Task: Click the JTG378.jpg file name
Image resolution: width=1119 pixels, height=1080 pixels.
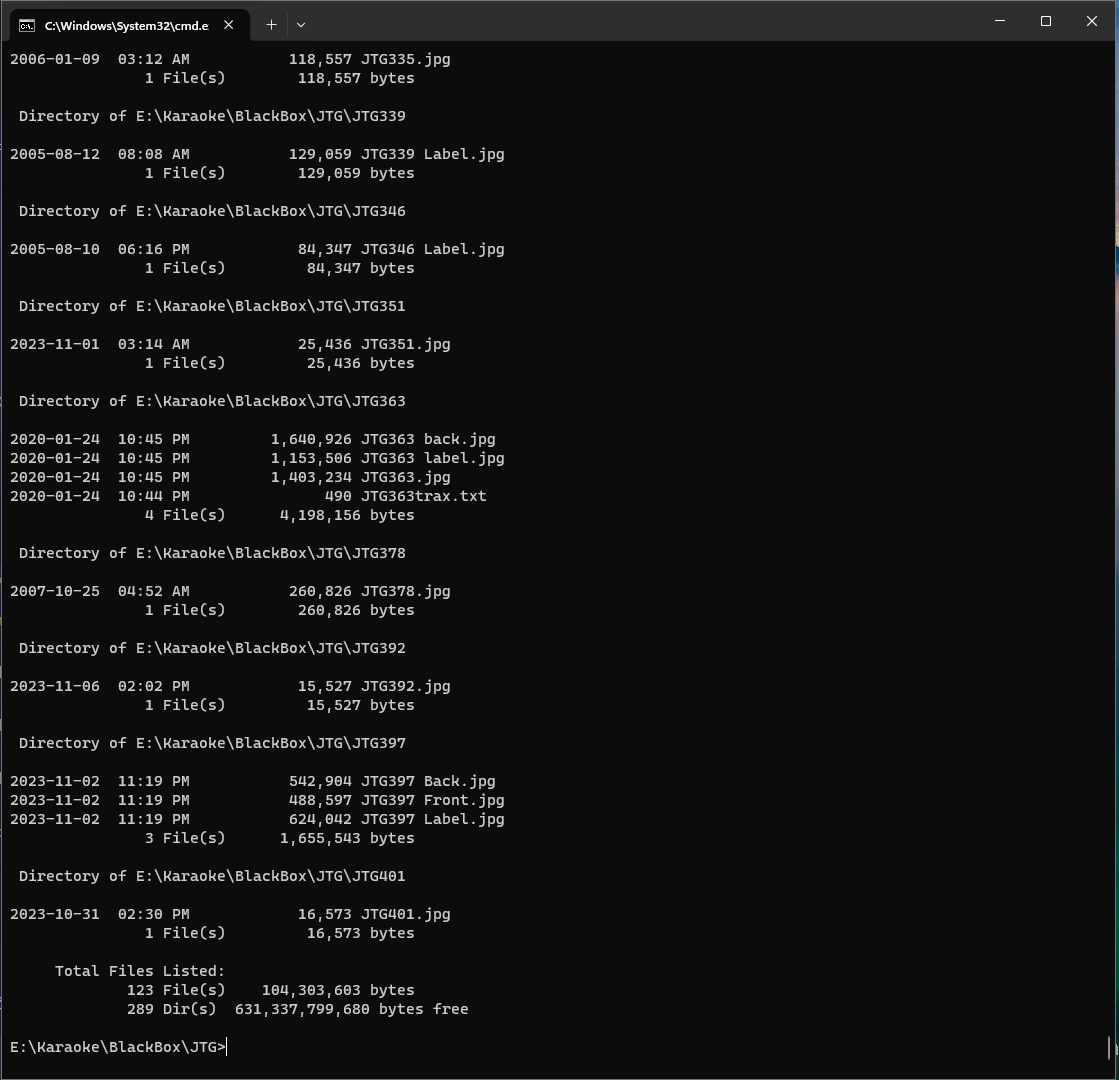Action: pos(405,591)
